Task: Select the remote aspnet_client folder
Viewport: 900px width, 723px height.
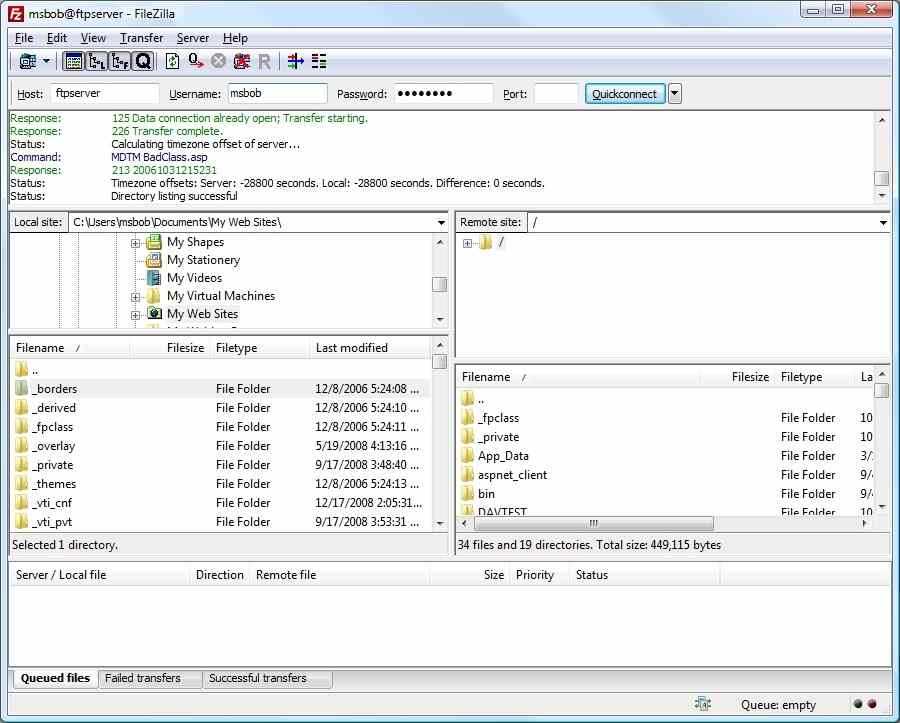Action: (x=666, y=475)
